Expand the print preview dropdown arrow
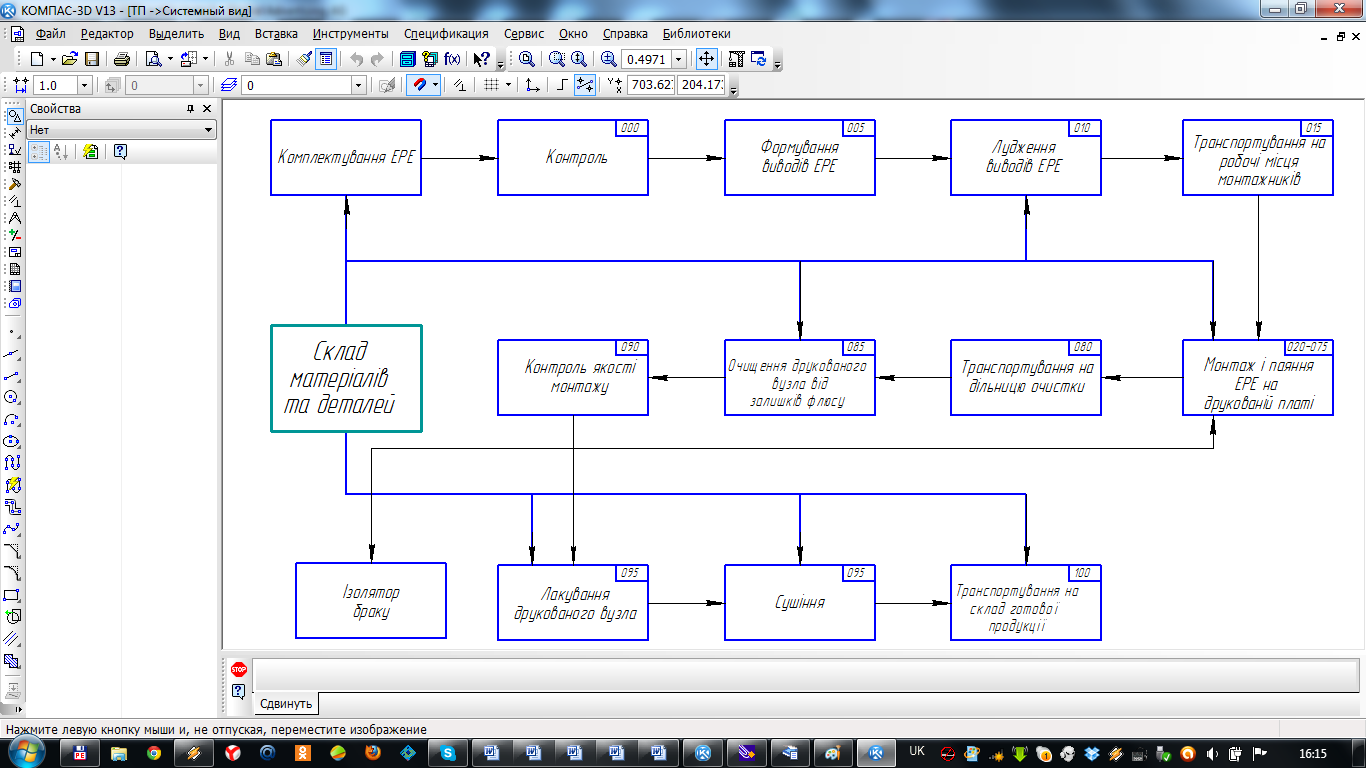This screenshot has height=768, width=1366. pos(170,59)
